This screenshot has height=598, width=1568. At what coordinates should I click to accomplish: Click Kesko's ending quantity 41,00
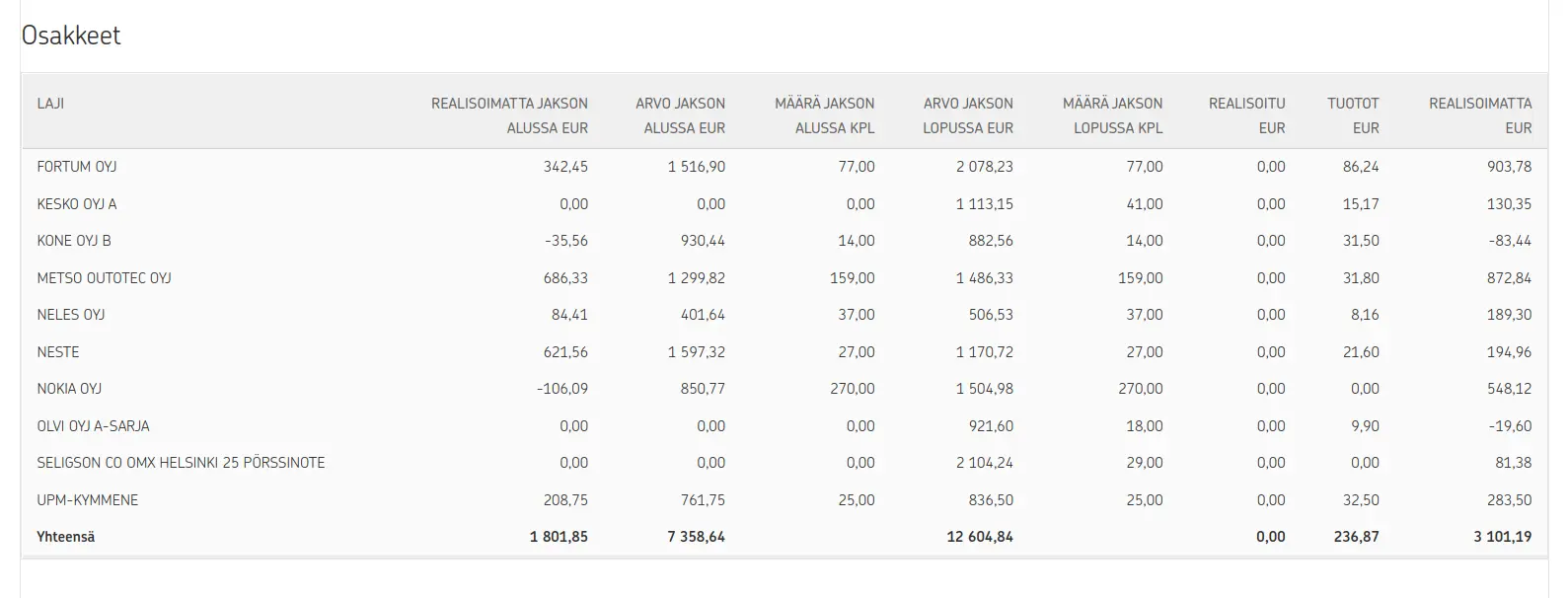tap(1145, 204)
